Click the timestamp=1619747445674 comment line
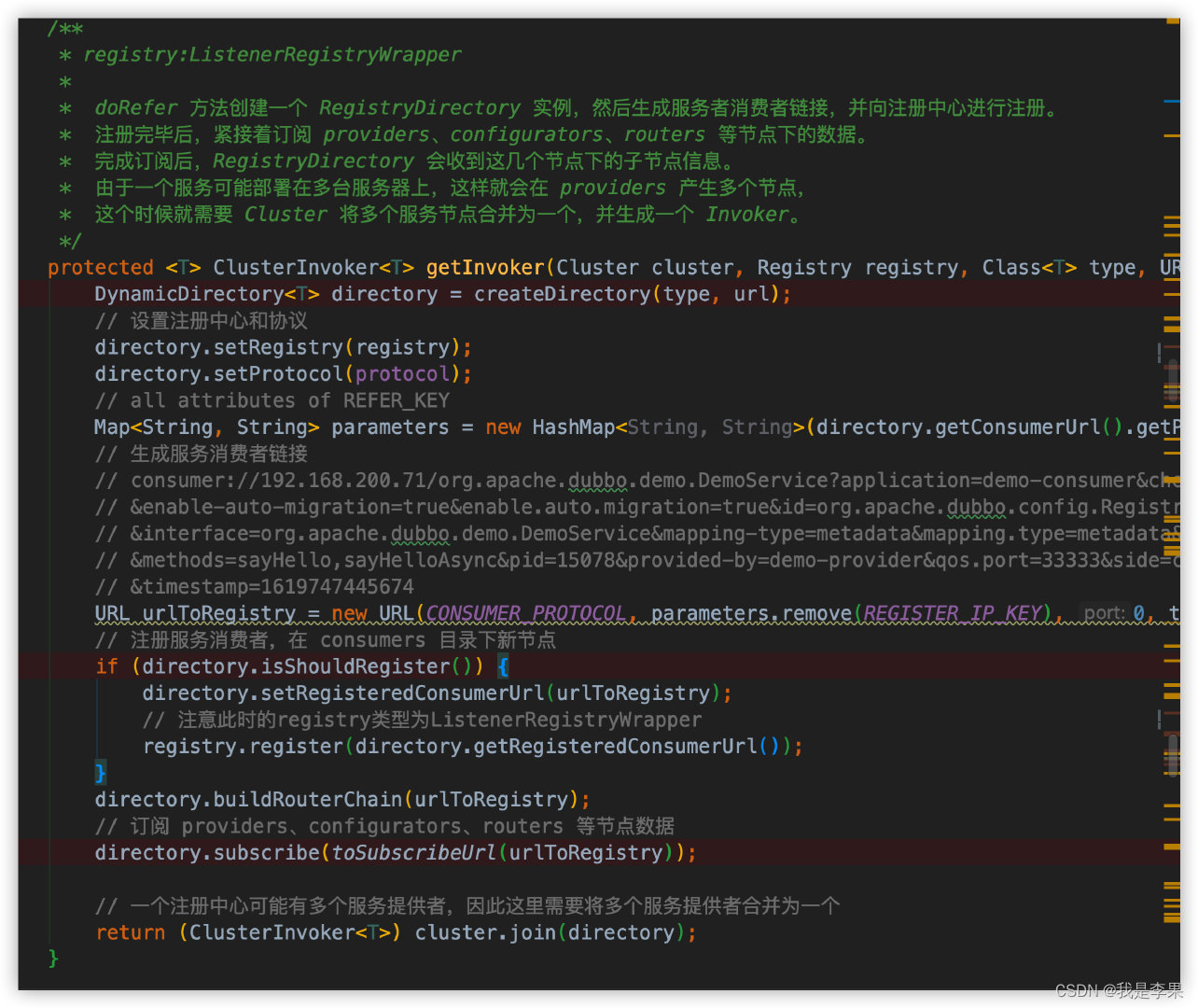 [x=254, y=587]
